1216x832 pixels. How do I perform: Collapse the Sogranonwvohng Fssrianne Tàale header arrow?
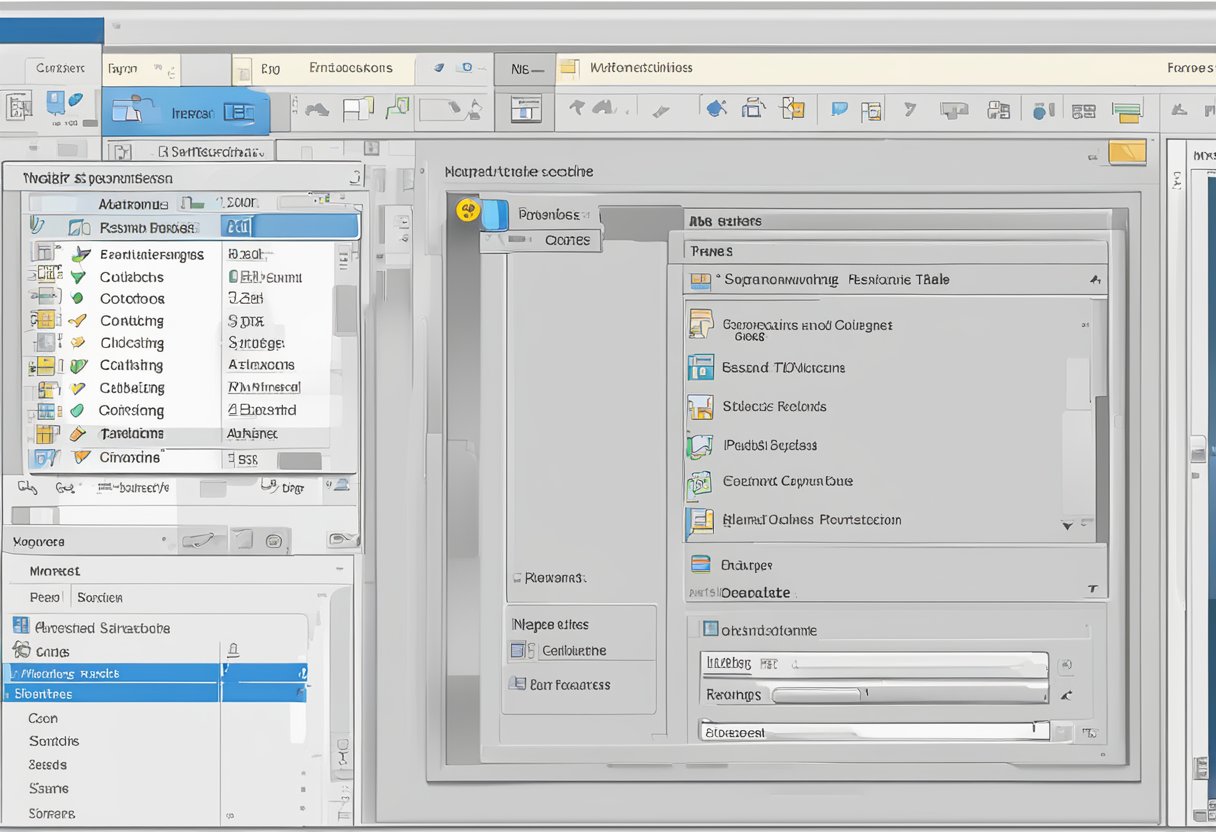[1095, 280]
